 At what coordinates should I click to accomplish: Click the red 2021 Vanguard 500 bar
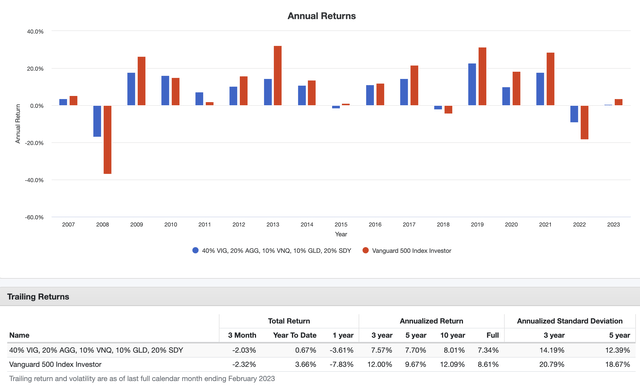click(x=550, y=79)
